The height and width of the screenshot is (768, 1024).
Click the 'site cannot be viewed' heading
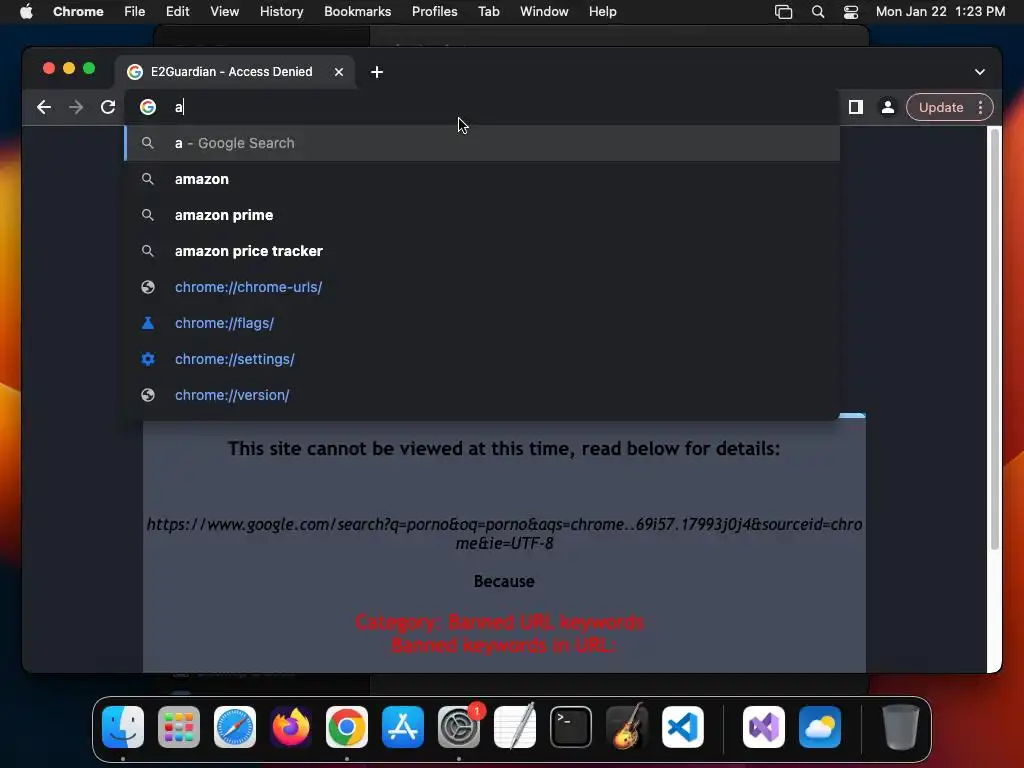504,449
